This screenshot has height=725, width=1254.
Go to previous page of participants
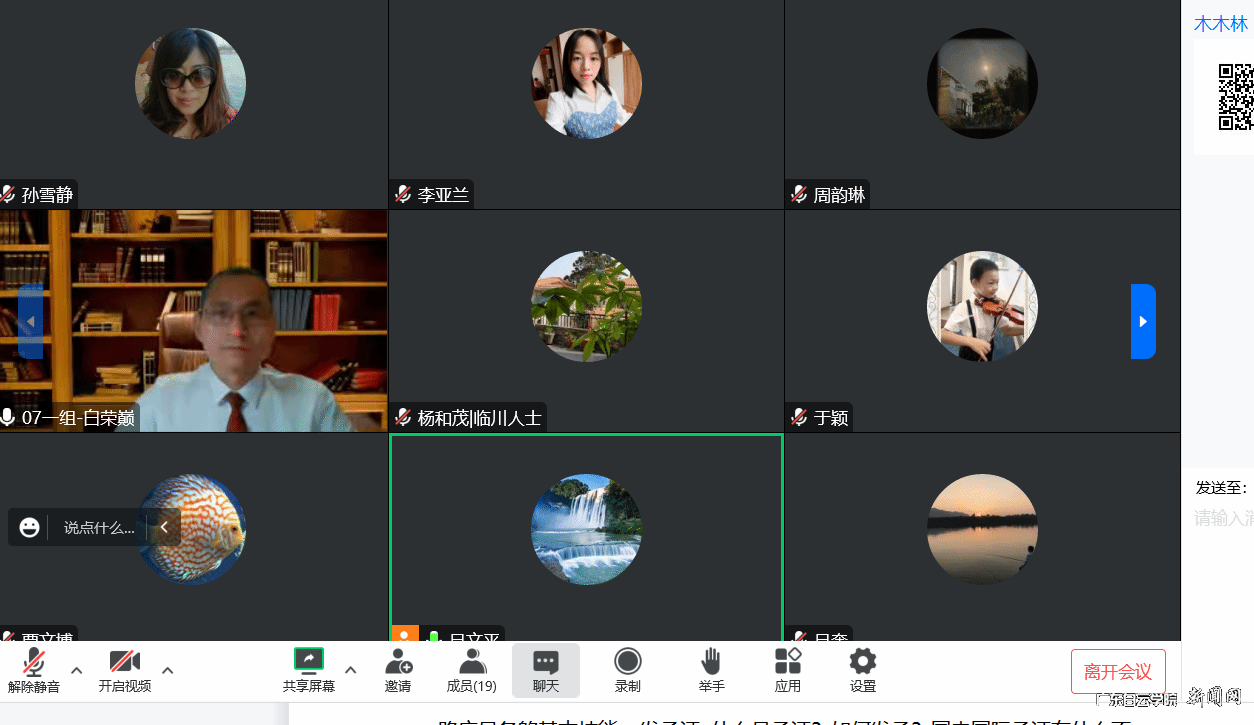30,321
